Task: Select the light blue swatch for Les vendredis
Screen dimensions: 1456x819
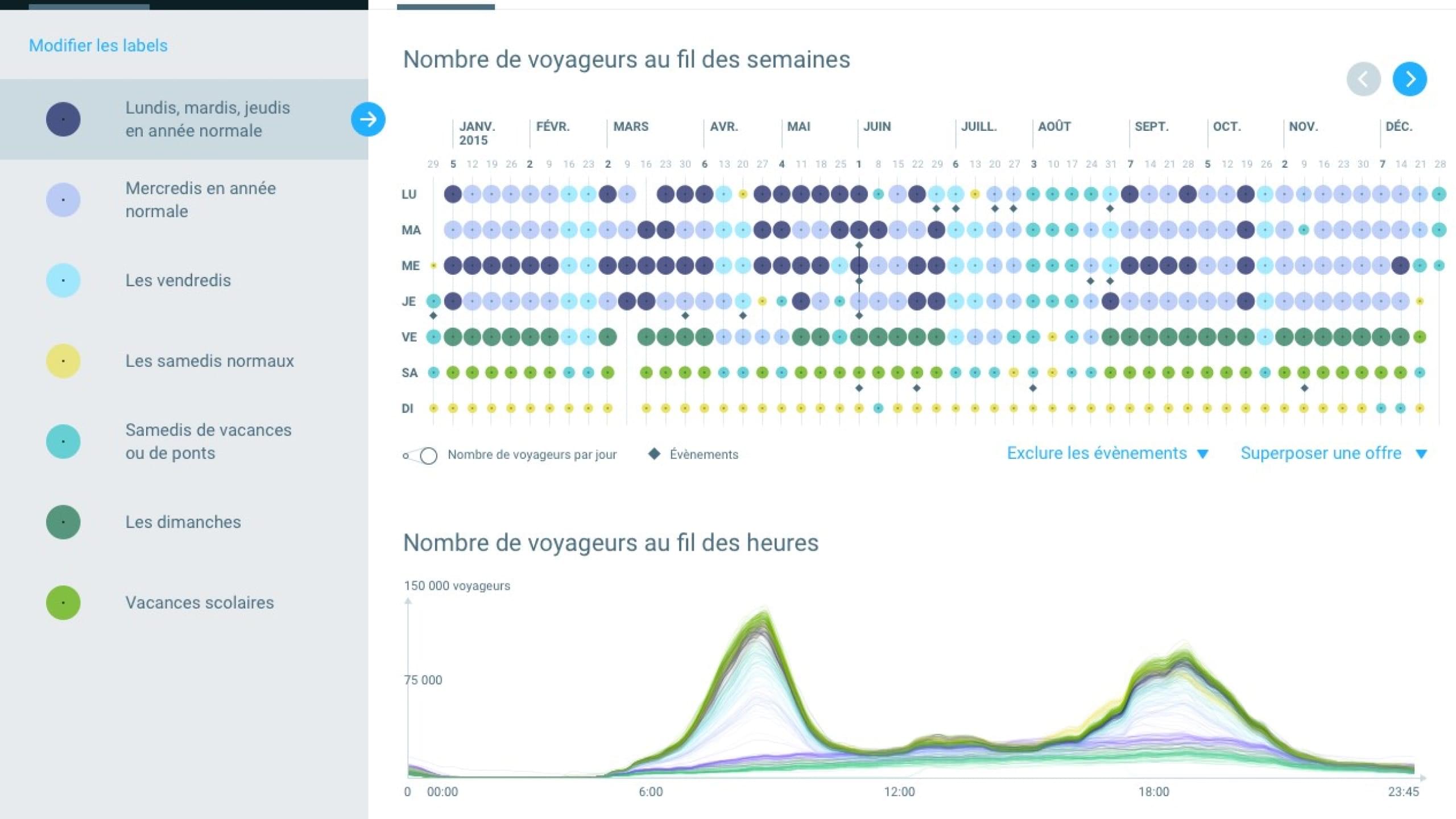Action: (x=63, y=280)
